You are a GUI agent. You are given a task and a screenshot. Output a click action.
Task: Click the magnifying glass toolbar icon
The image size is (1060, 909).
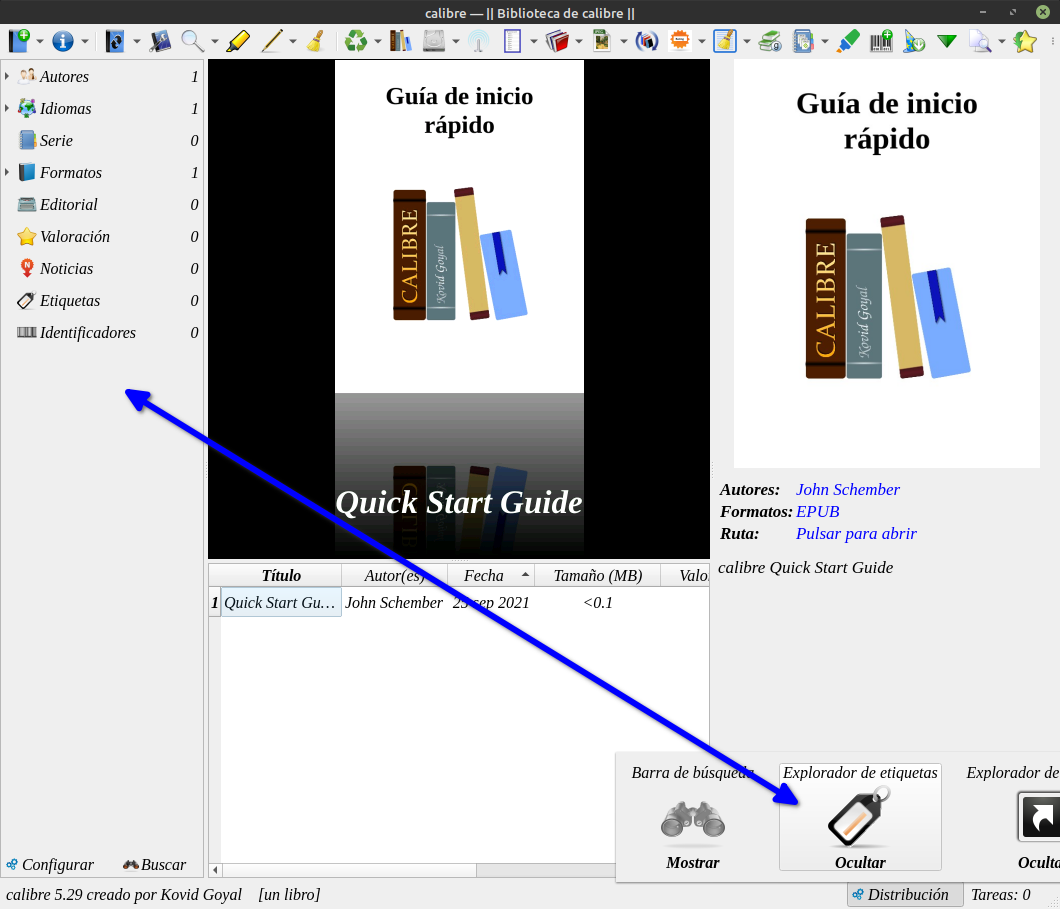(193, 41)
